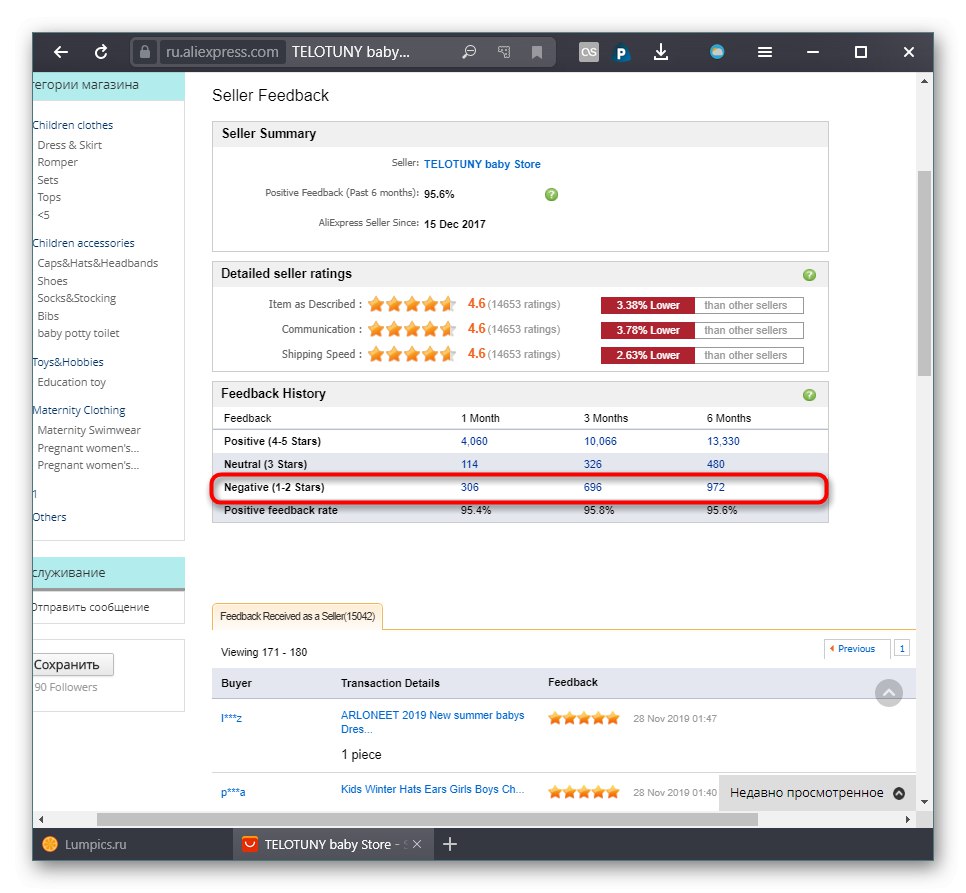Open help icon in Detailed seller ratings
This screenshot has height=893, width=966.
[810, 275]
